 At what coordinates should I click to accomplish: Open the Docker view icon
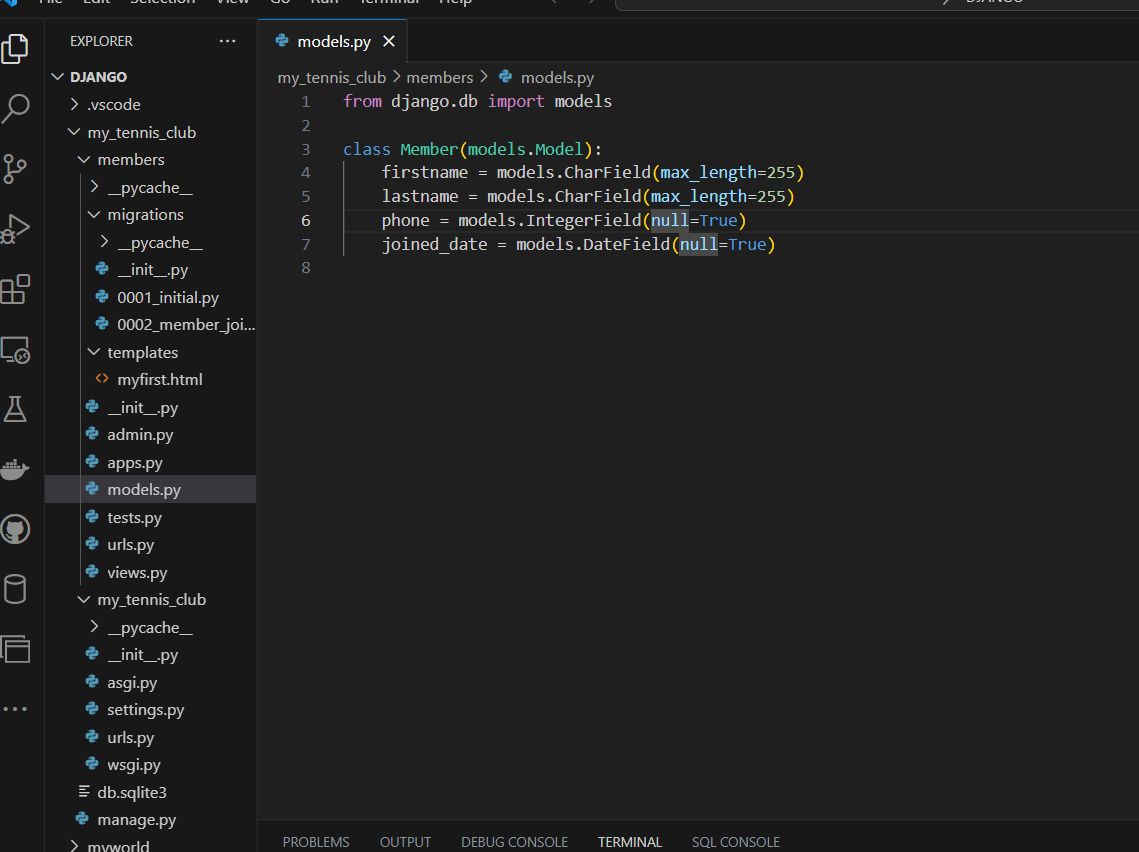(15, 469)
